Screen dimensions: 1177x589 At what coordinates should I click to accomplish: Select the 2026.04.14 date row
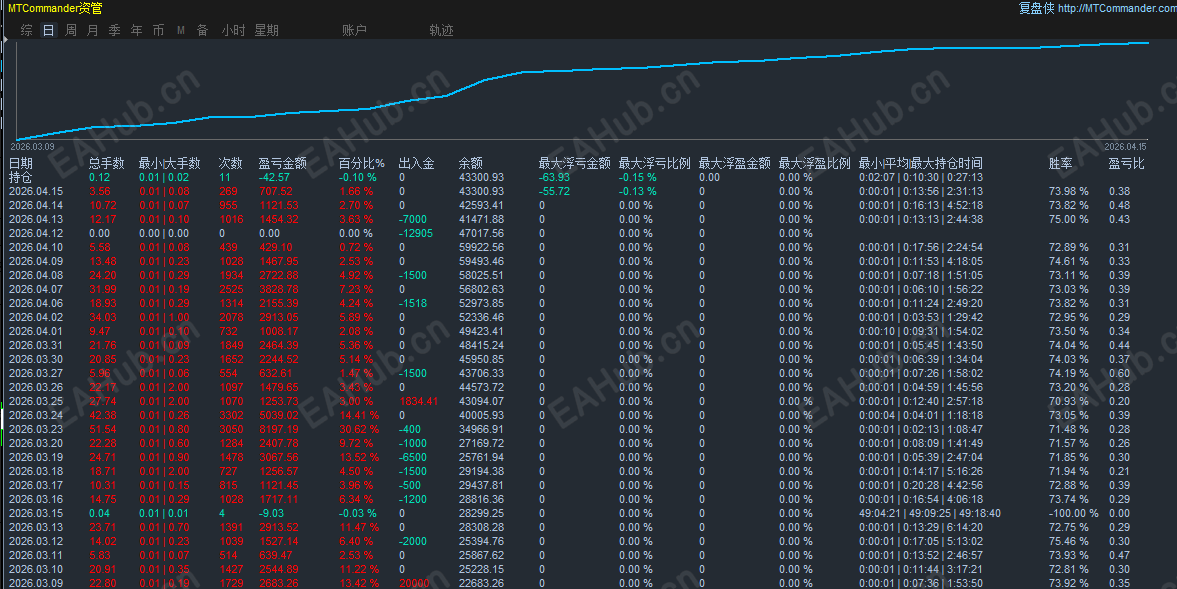pyautogui.click(x=36, y=205)
